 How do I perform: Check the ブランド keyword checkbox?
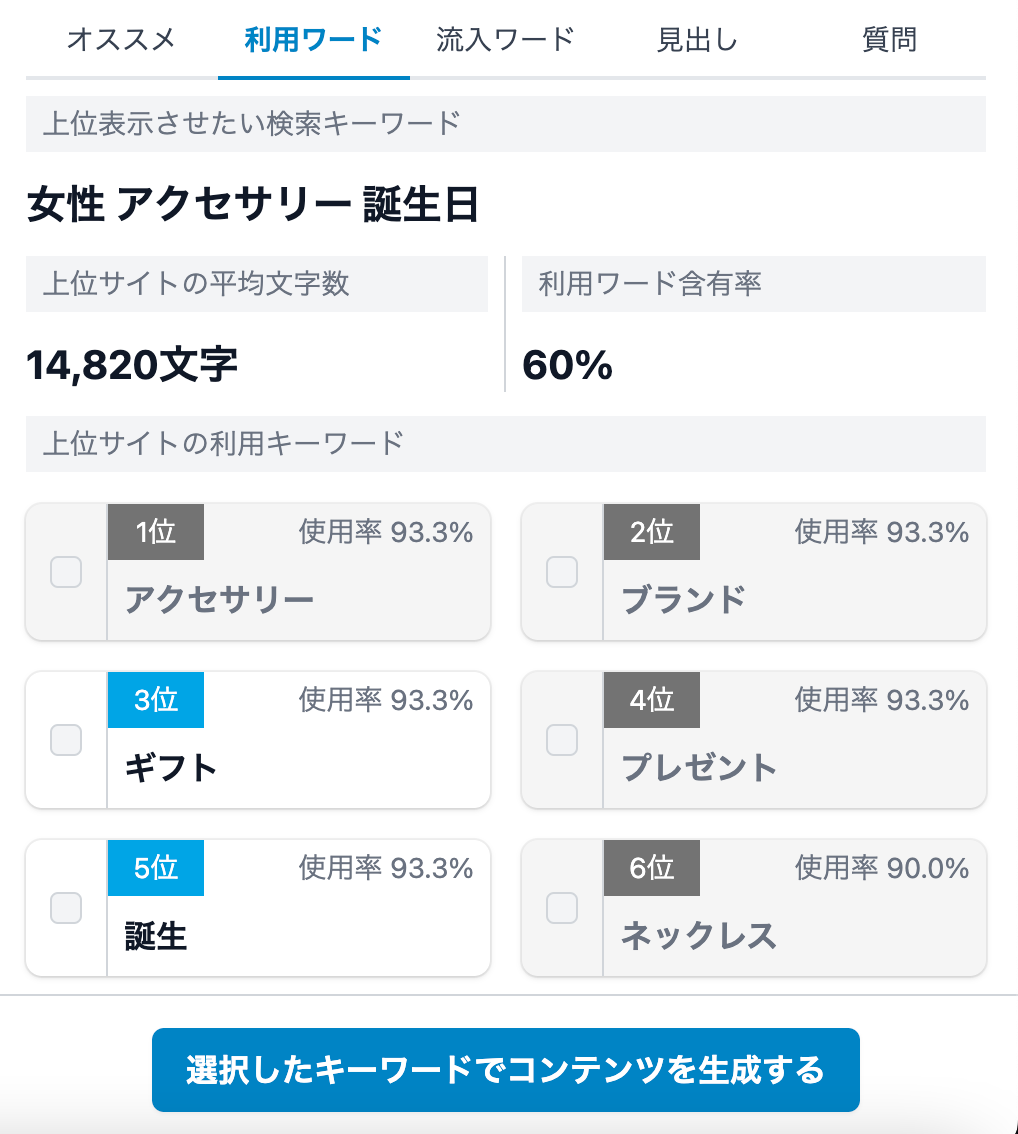pyautogui.click(x=562, y=572)
